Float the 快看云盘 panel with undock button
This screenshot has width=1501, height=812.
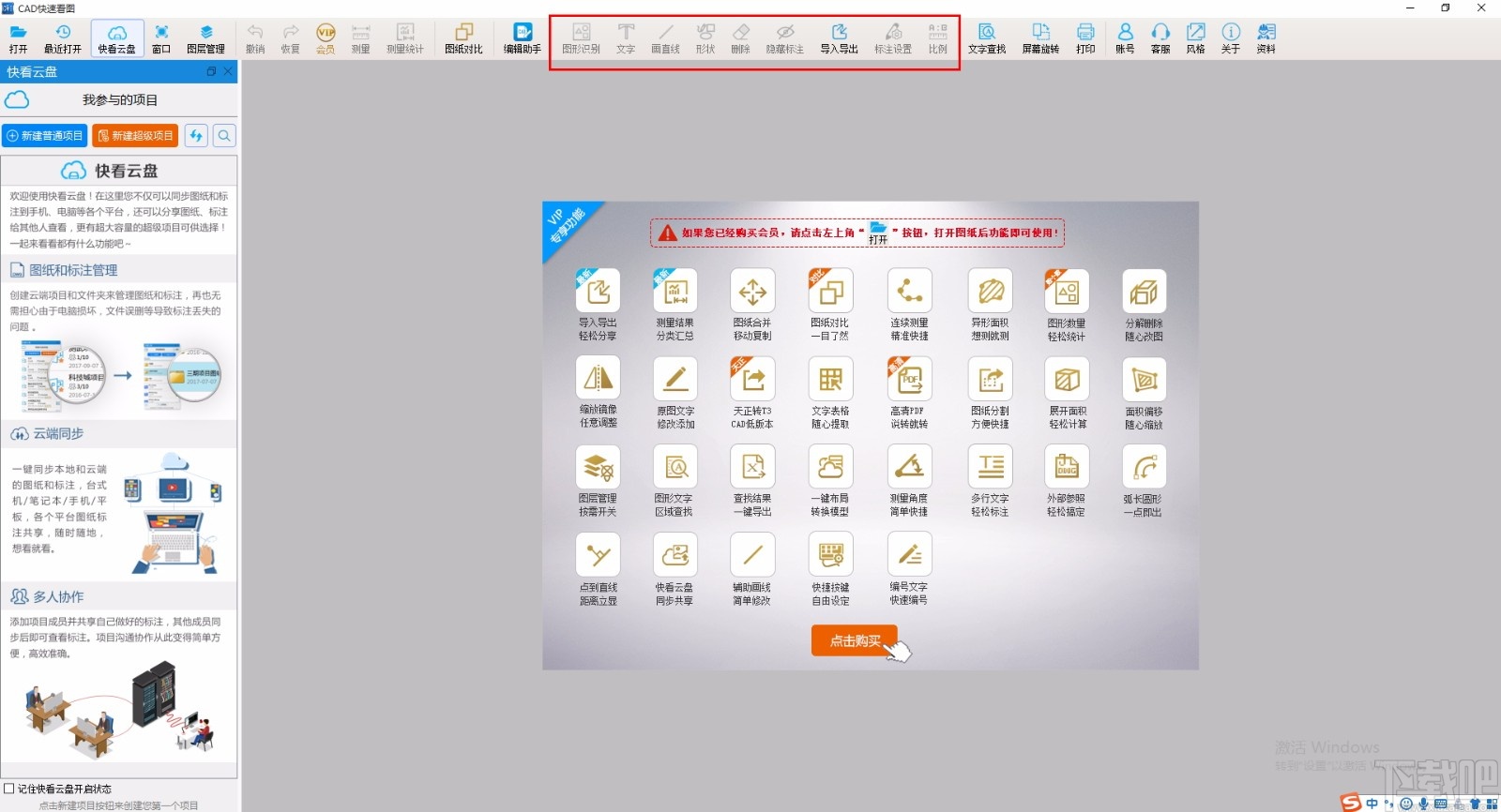click(x=211, y=71)
